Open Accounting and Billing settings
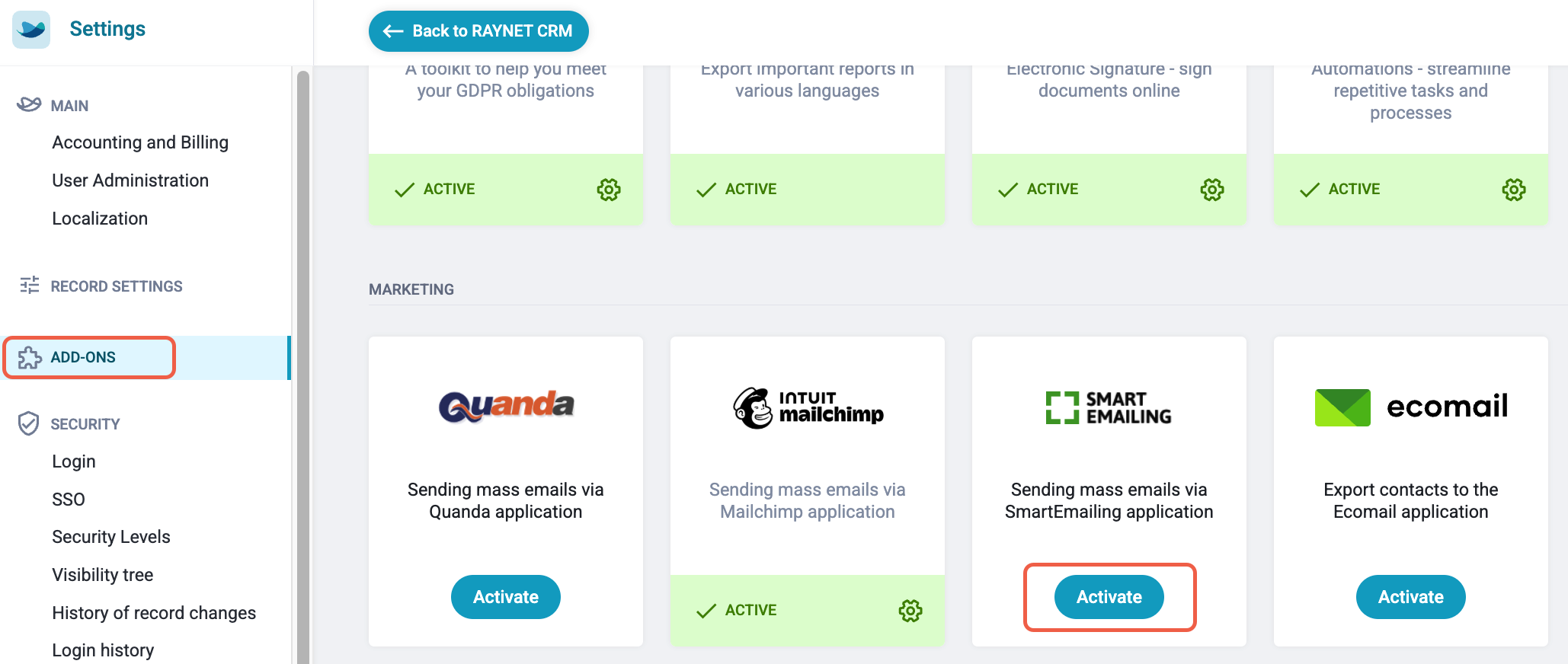 point(140,142)
